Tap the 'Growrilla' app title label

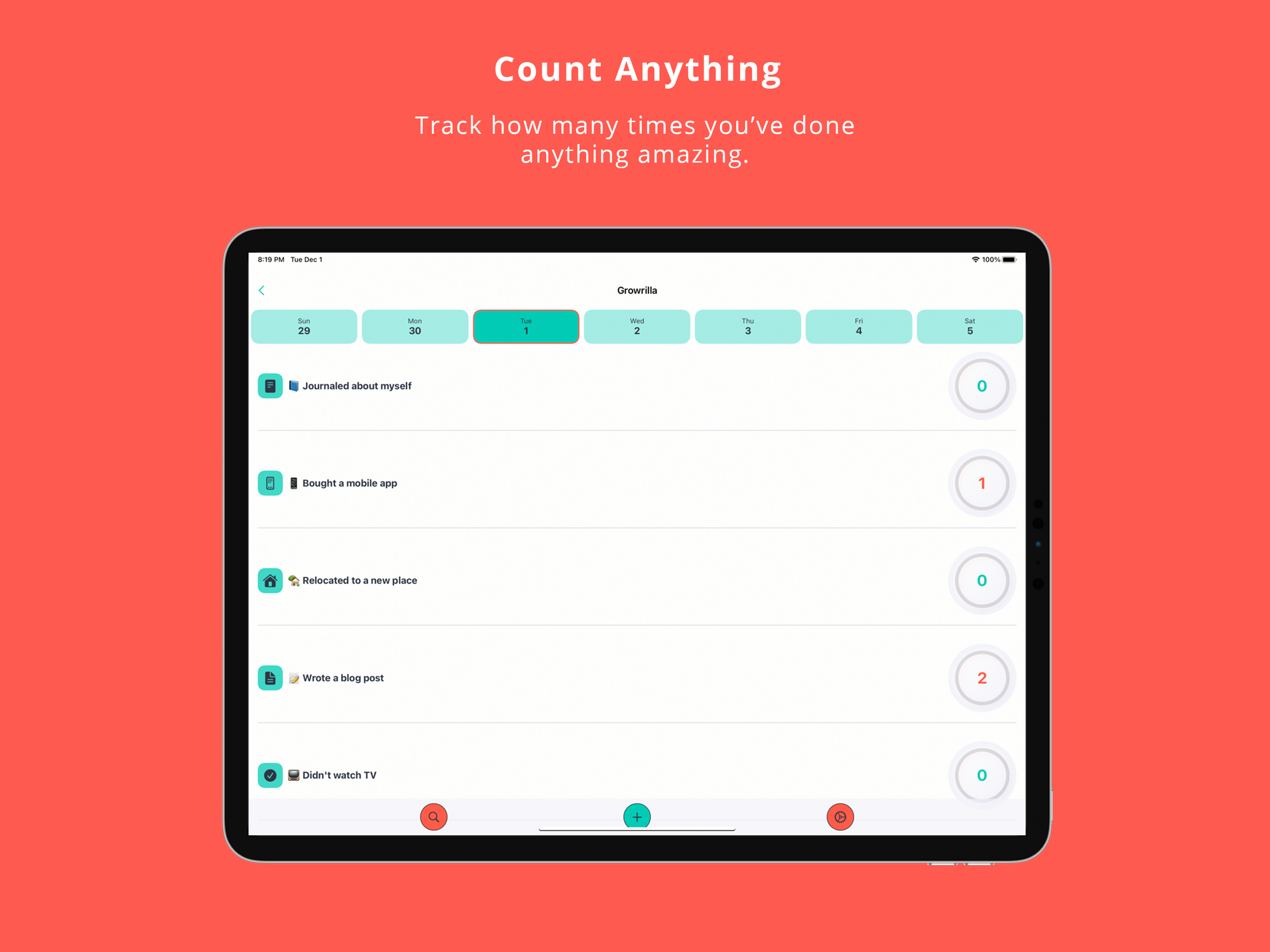638,289
